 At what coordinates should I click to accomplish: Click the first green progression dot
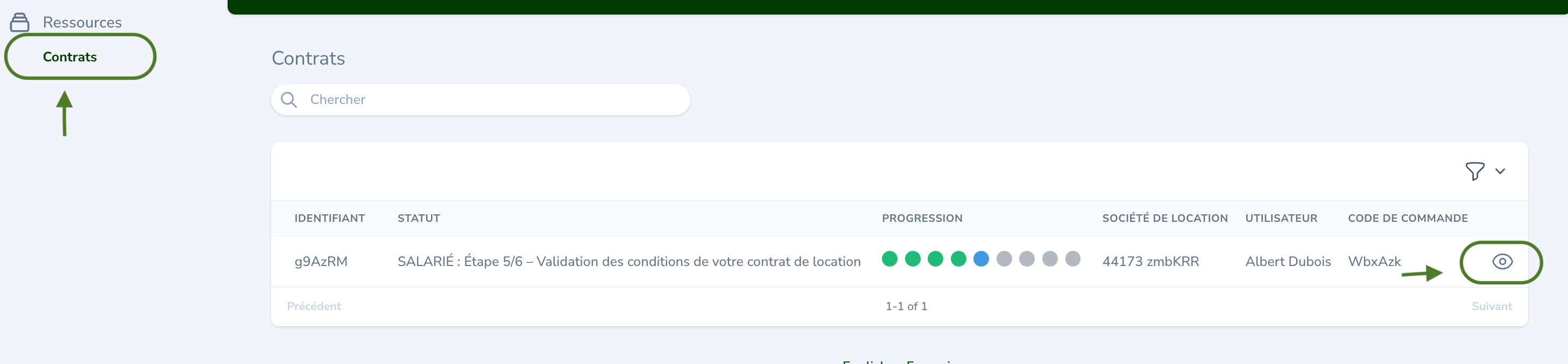click(889, 260)
